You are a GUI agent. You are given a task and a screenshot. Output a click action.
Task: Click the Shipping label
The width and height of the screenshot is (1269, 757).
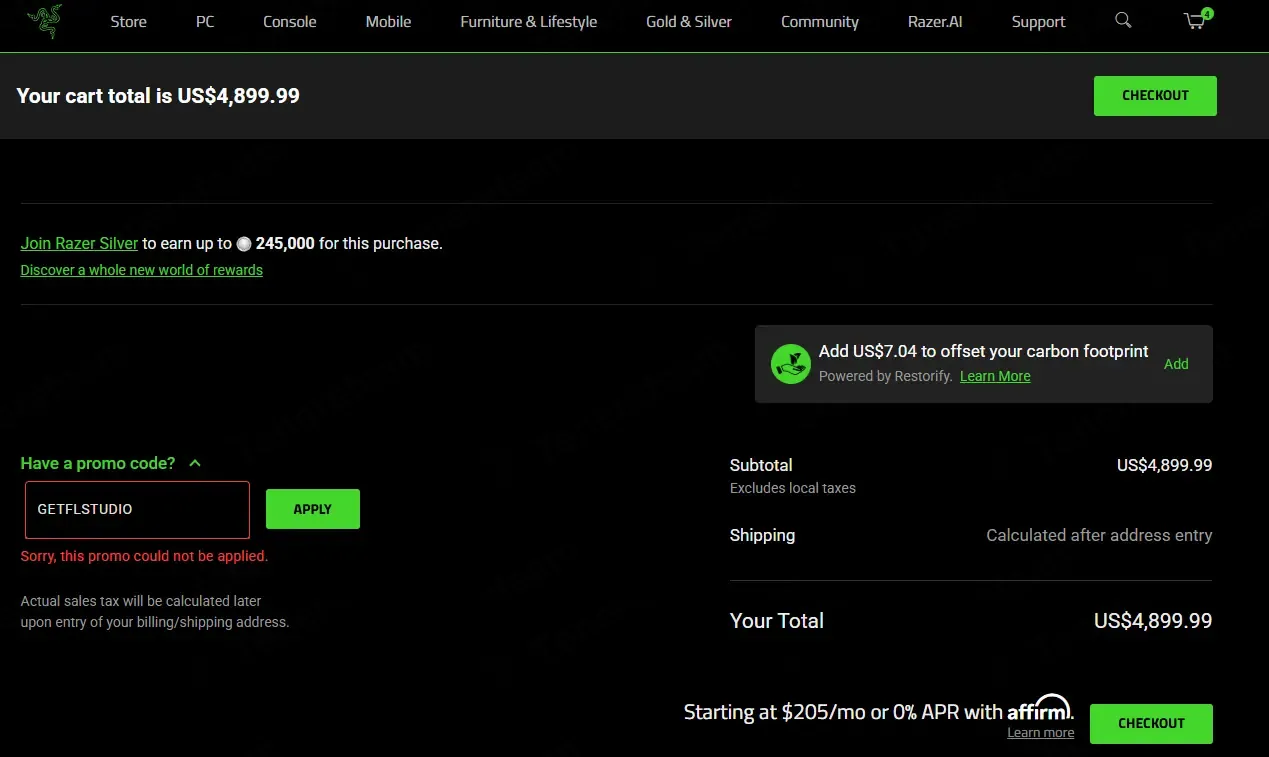click(x=762, y=535)
